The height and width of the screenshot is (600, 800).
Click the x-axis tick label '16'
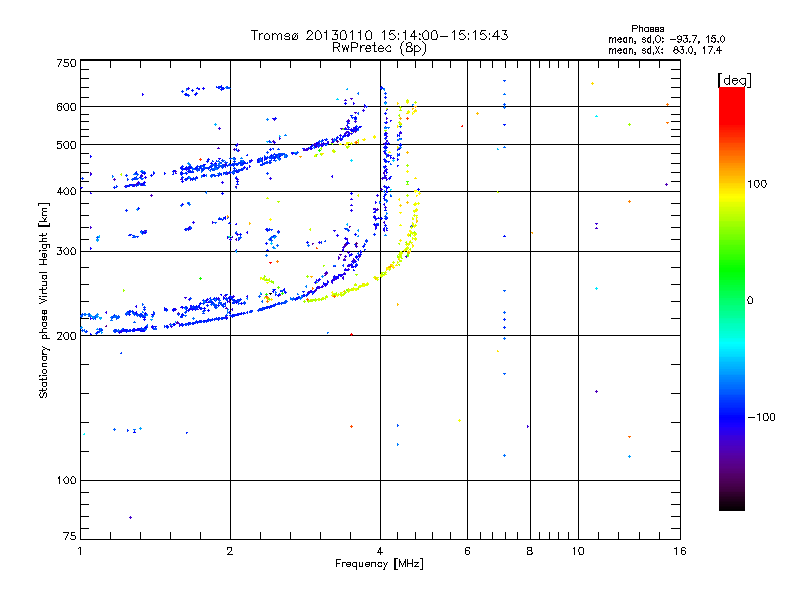[680, 551]
